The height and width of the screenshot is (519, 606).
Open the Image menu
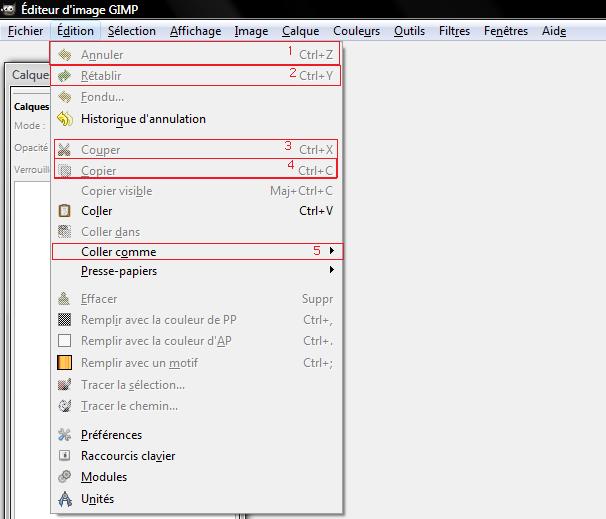[x=251, y=31]
